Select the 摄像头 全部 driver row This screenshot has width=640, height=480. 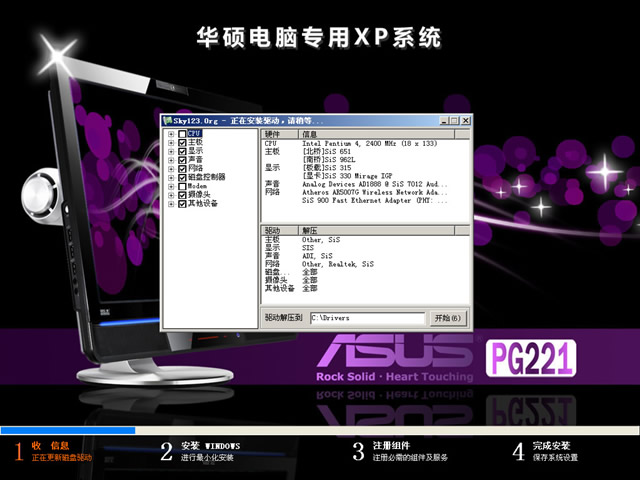tap(365, 280)
